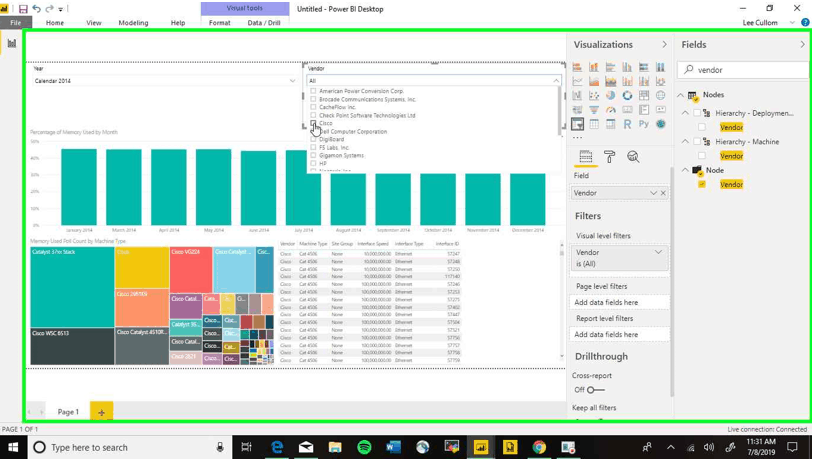Select the Matrix visualization icon

click(610, 124)
